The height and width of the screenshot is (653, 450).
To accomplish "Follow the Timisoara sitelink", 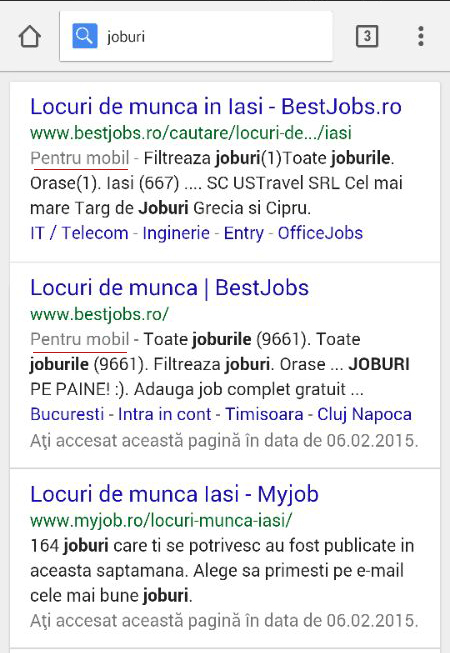I will point(264,414).
